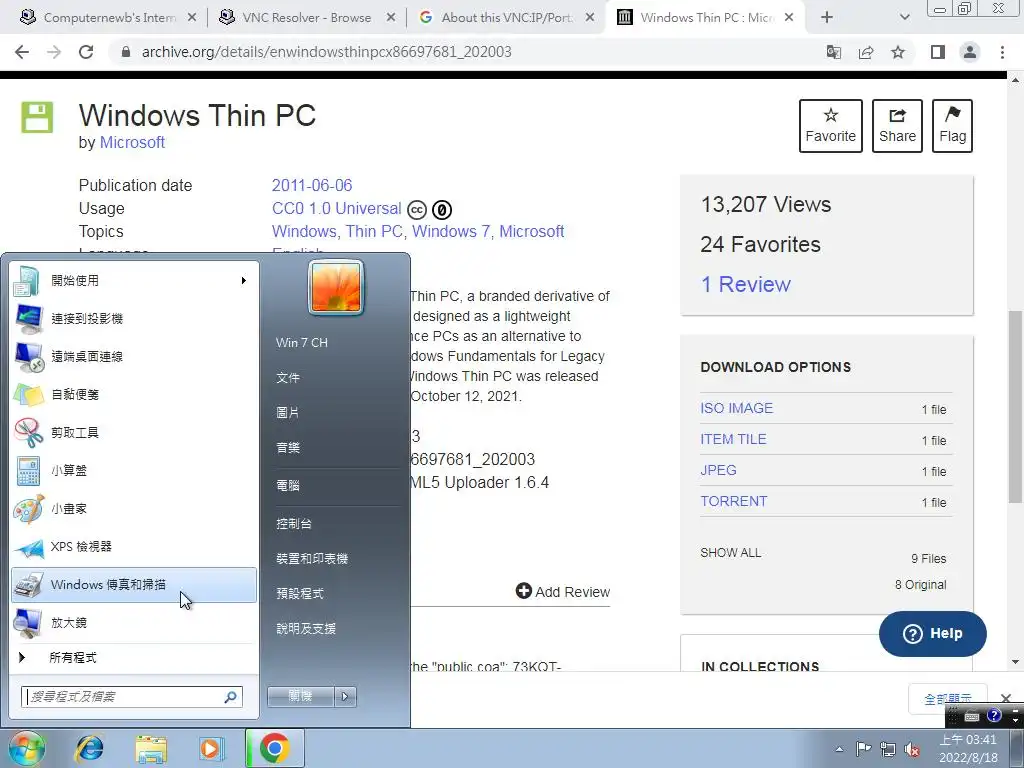Click the translate page icon
This screenshot has width=1024, height=768.
click(x=834, y=52)
